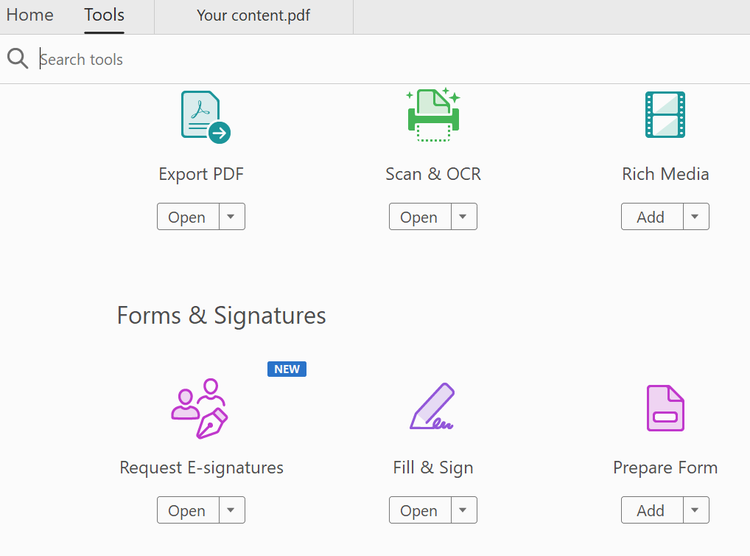Image resolution: width=750 pixels, height=556 pixels.
Task: Switch to Your content.pdf document tab
Action: coord(254,16)
